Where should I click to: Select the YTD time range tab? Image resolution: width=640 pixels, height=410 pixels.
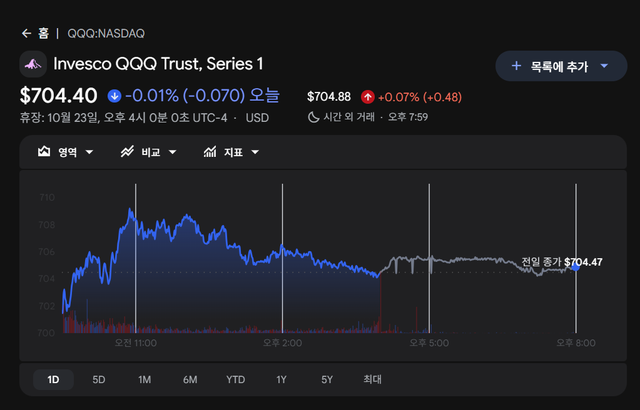click(236, 380)
